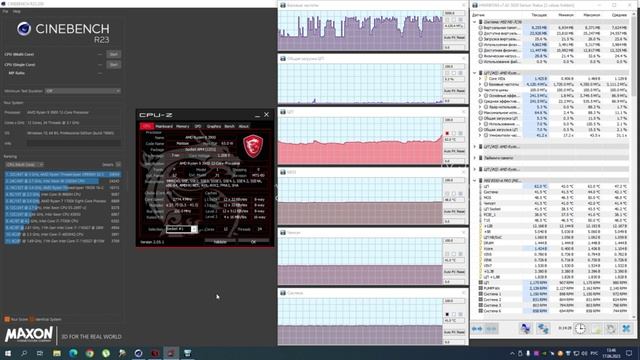Collapse the CPU sensor group containing Core VIDs
Screen dimensions: 640x360
(475, 73)
